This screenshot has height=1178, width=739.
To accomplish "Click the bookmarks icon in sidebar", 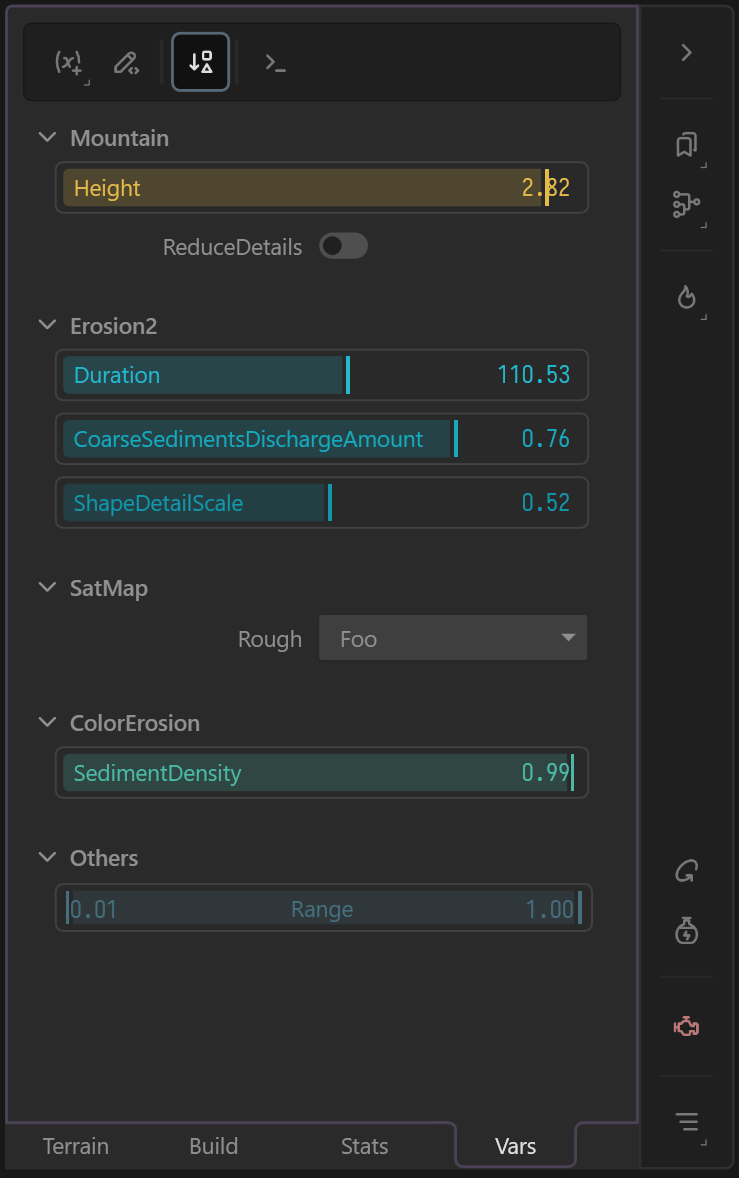I will [686, 145].
